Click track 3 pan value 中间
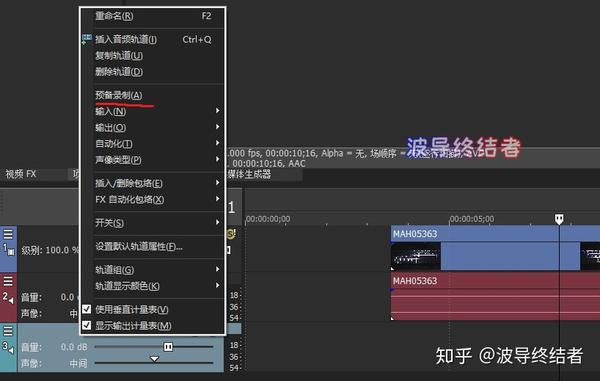Viewport: 600px width, 381px height. click(78, 363)
